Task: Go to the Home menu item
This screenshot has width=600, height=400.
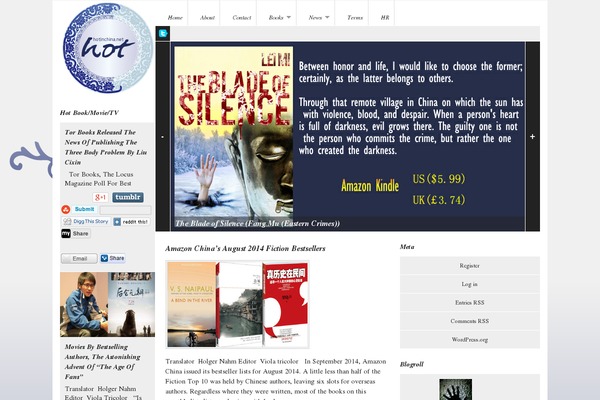Action: pyautogui.click(x=175, y=18)
